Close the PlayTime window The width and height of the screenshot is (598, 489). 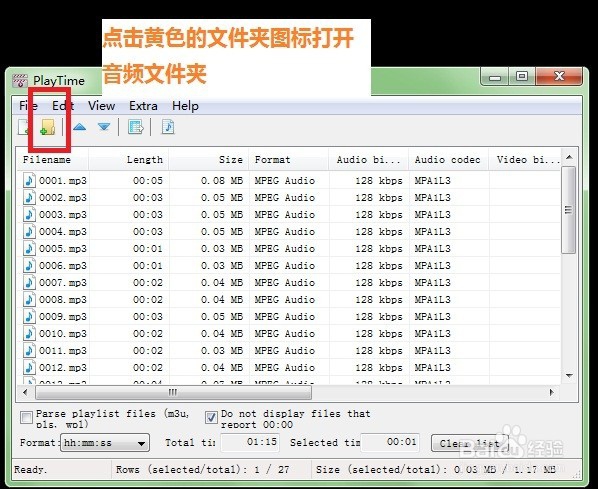pyautogui.click(x=559, y=76)
